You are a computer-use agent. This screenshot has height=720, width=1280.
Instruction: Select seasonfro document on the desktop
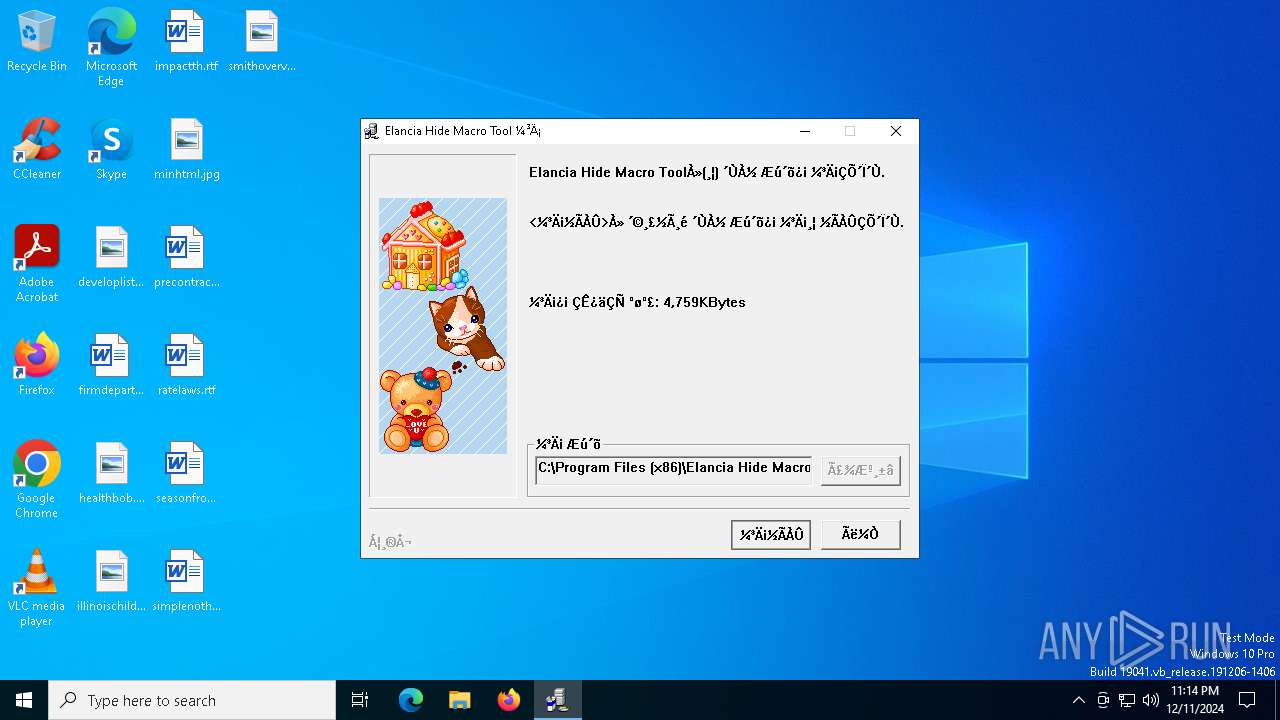click(x=186, y=474)
